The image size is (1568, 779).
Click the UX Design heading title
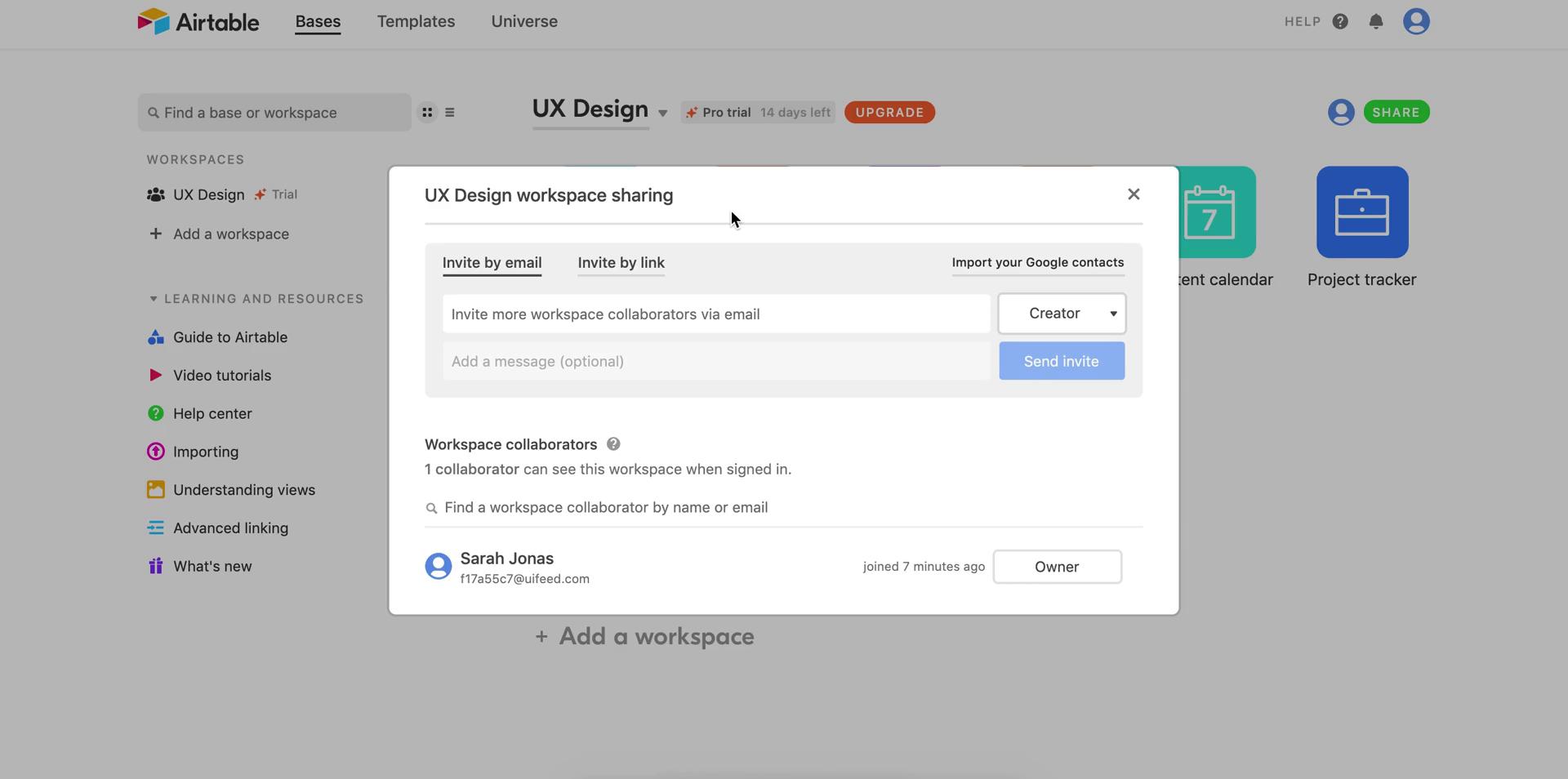[590, 109]
